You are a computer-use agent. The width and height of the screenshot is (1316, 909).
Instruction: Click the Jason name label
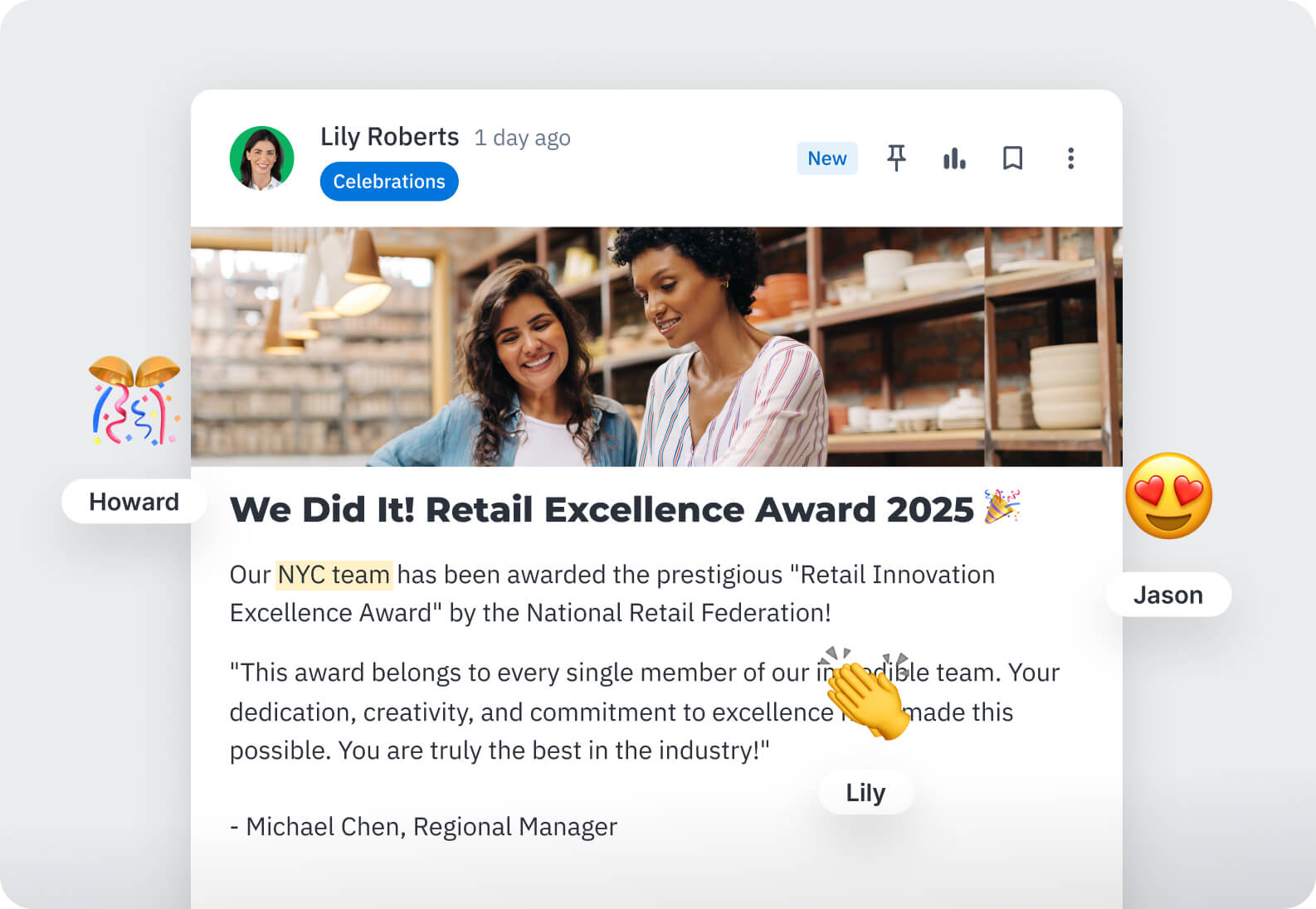click(x=1167, y=595)
